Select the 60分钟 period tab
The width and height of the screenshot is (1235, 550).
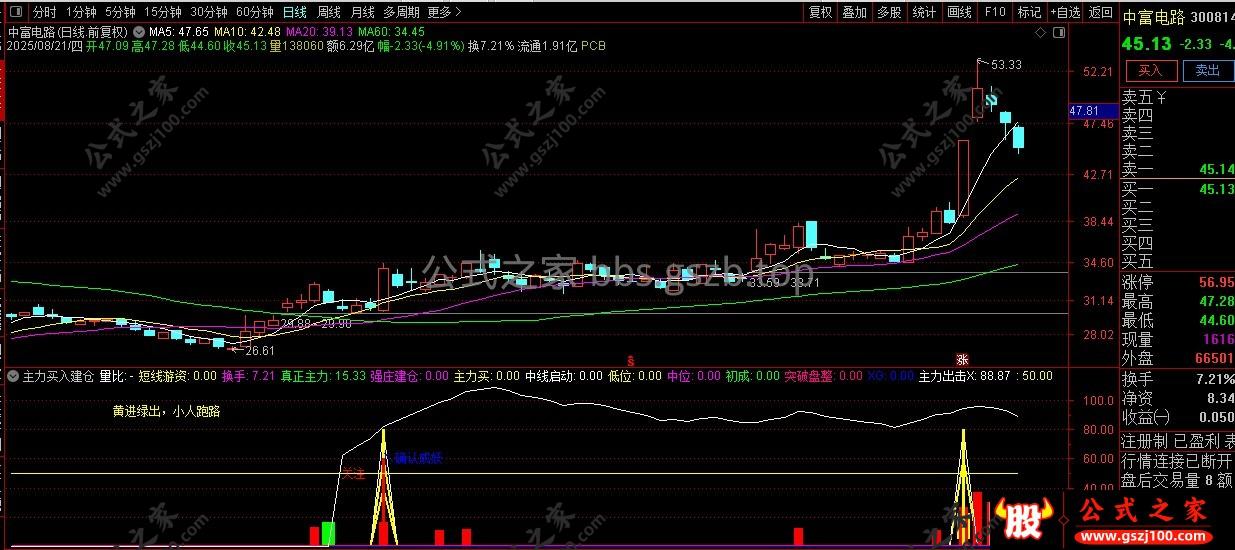(255, 13)
